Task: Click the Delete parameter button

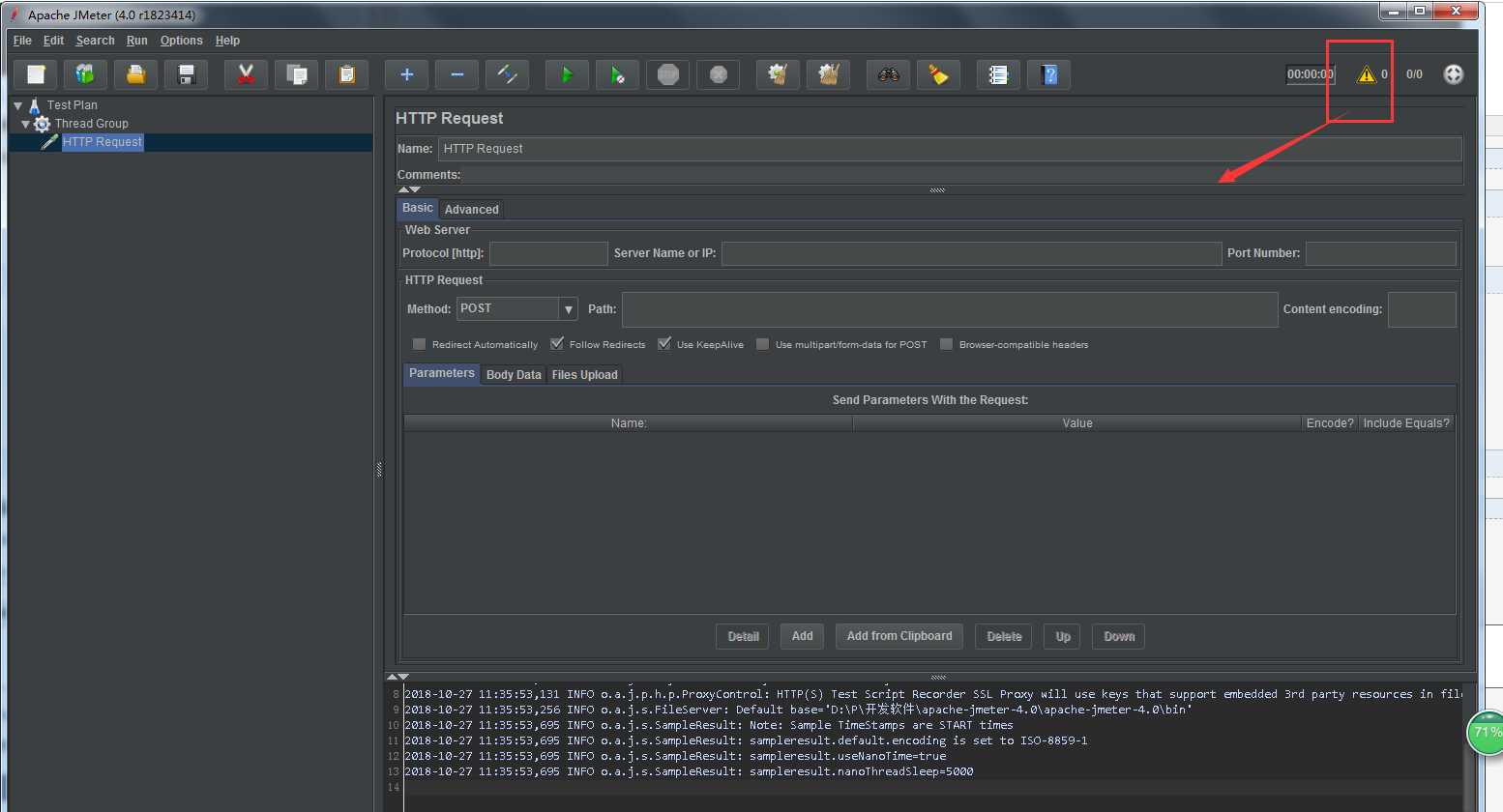Action: pos(1004,636)
